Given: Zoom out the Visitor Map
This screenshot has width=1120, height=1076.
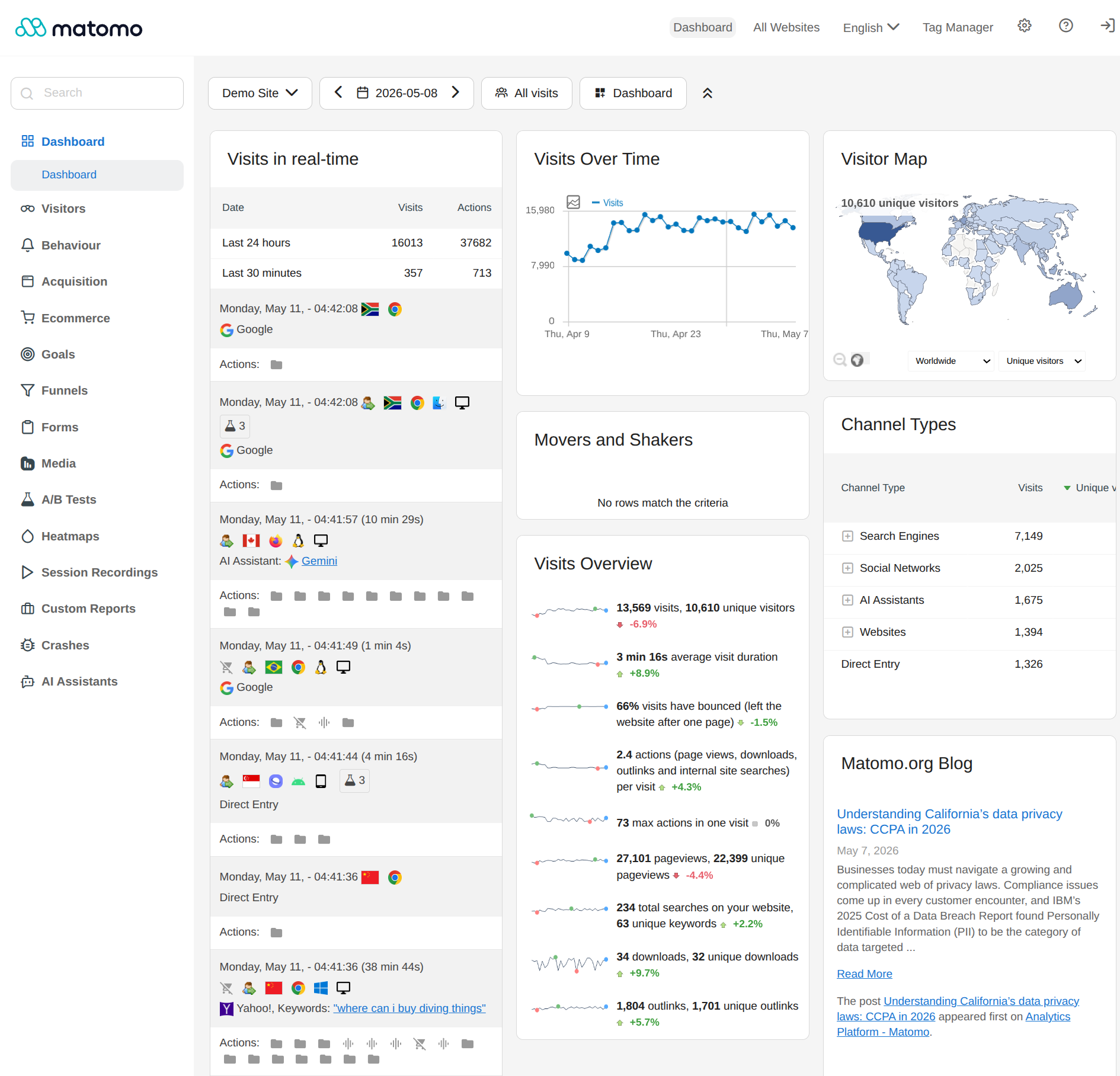Looking at the screenshot, I should point(840,360).
